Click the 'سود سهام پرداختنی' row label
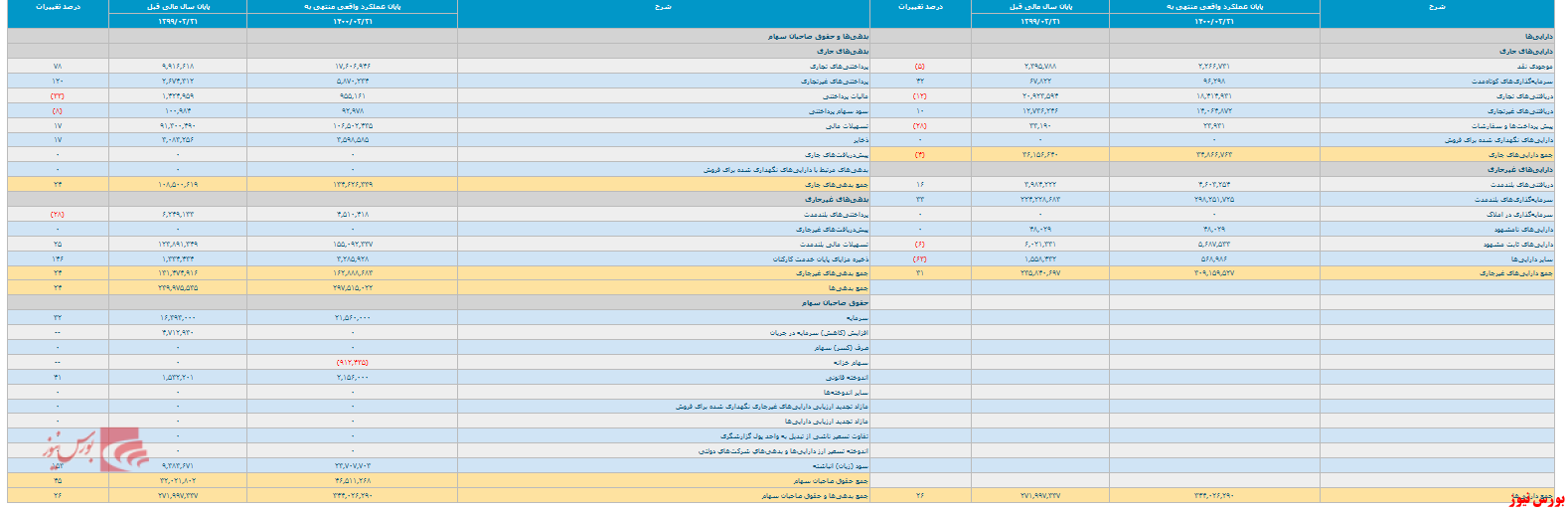Screen dimensions: 1568x511 839,110
